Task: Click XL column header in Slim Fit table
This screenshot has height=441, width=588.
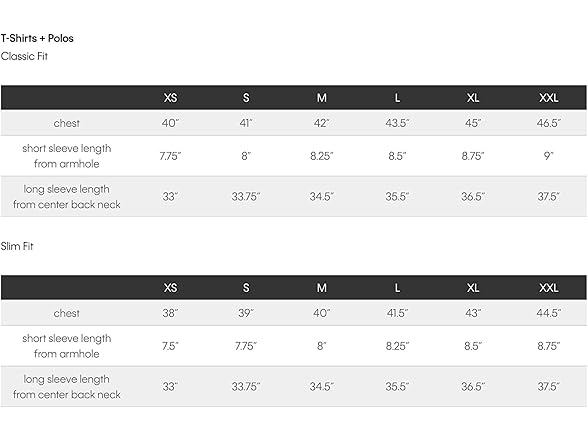Action: tap(473, 288)
